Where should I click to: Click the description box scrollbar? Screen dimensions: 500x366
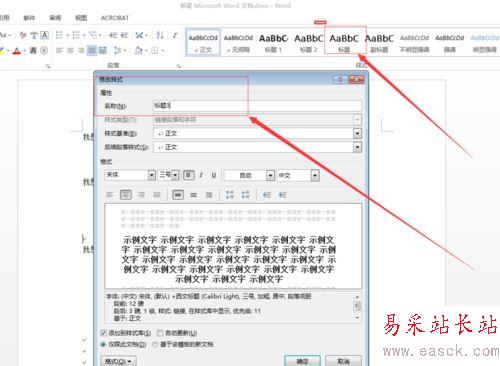coord(357,307)
